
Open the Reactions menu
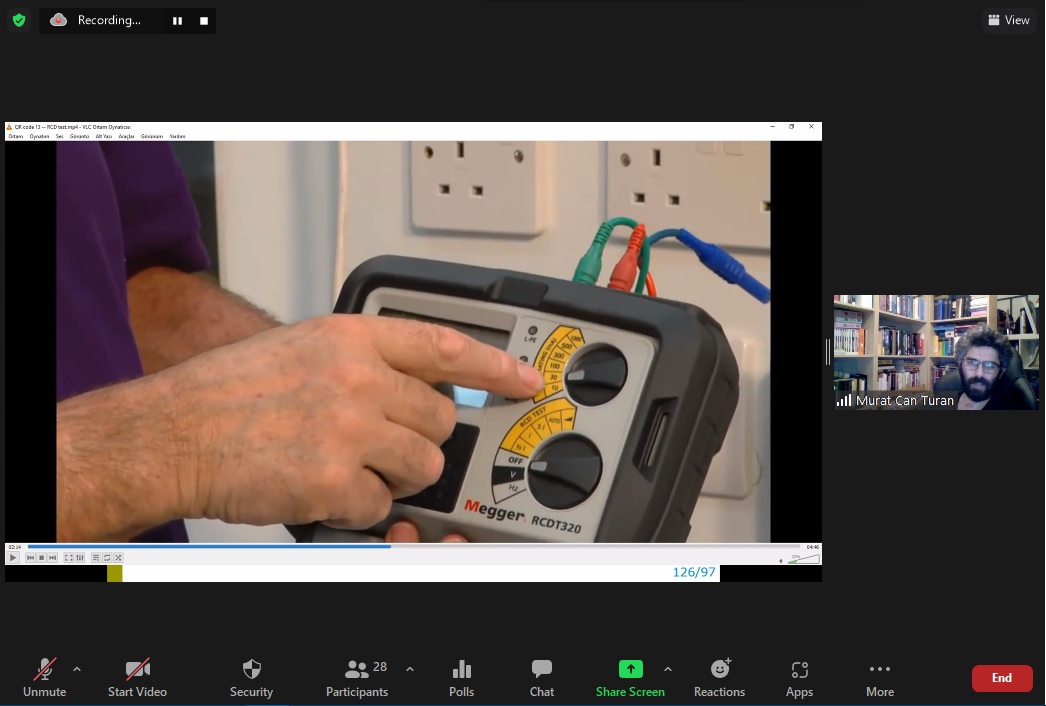(719, 677)
